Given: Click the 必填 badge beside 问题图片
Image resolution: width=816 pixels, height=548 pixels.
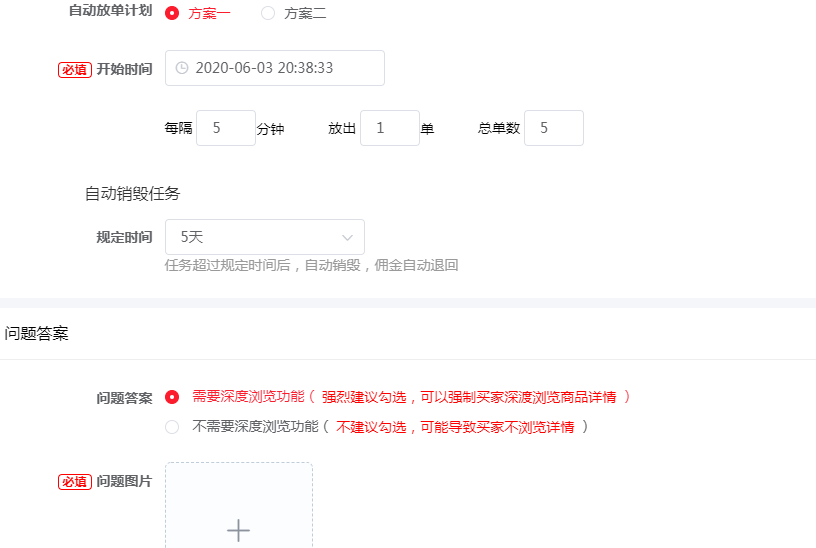Looking at the screenshot, I should point(75,481).
